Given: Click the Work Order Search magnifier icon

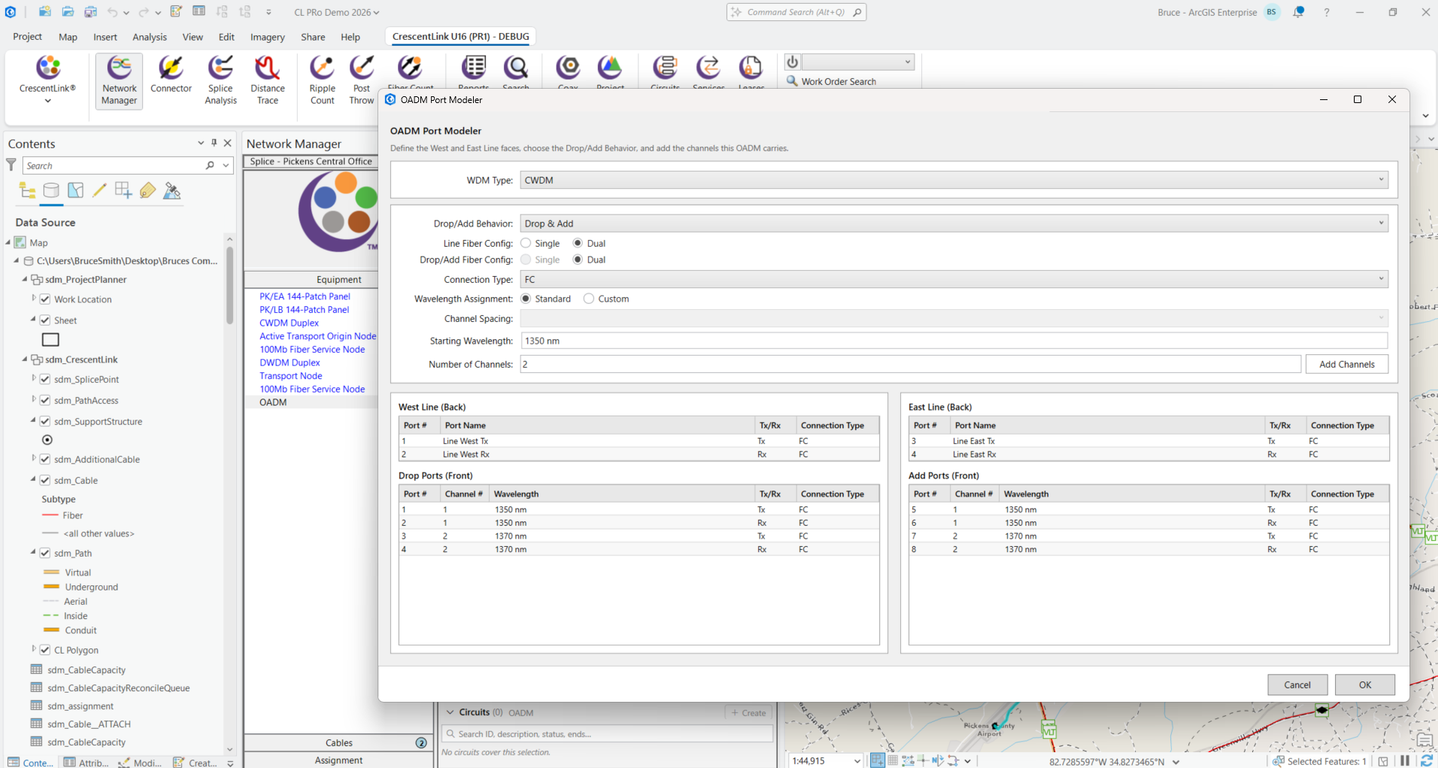Looking at the screenshot, I should 792,81.
